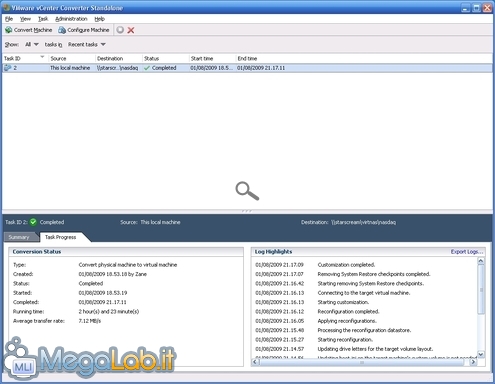The height and width of the screenshot is (384, 495).
Task: Click the 'Customization completed.' log entry
Action: pyautogui.click(x=346, y=265)
